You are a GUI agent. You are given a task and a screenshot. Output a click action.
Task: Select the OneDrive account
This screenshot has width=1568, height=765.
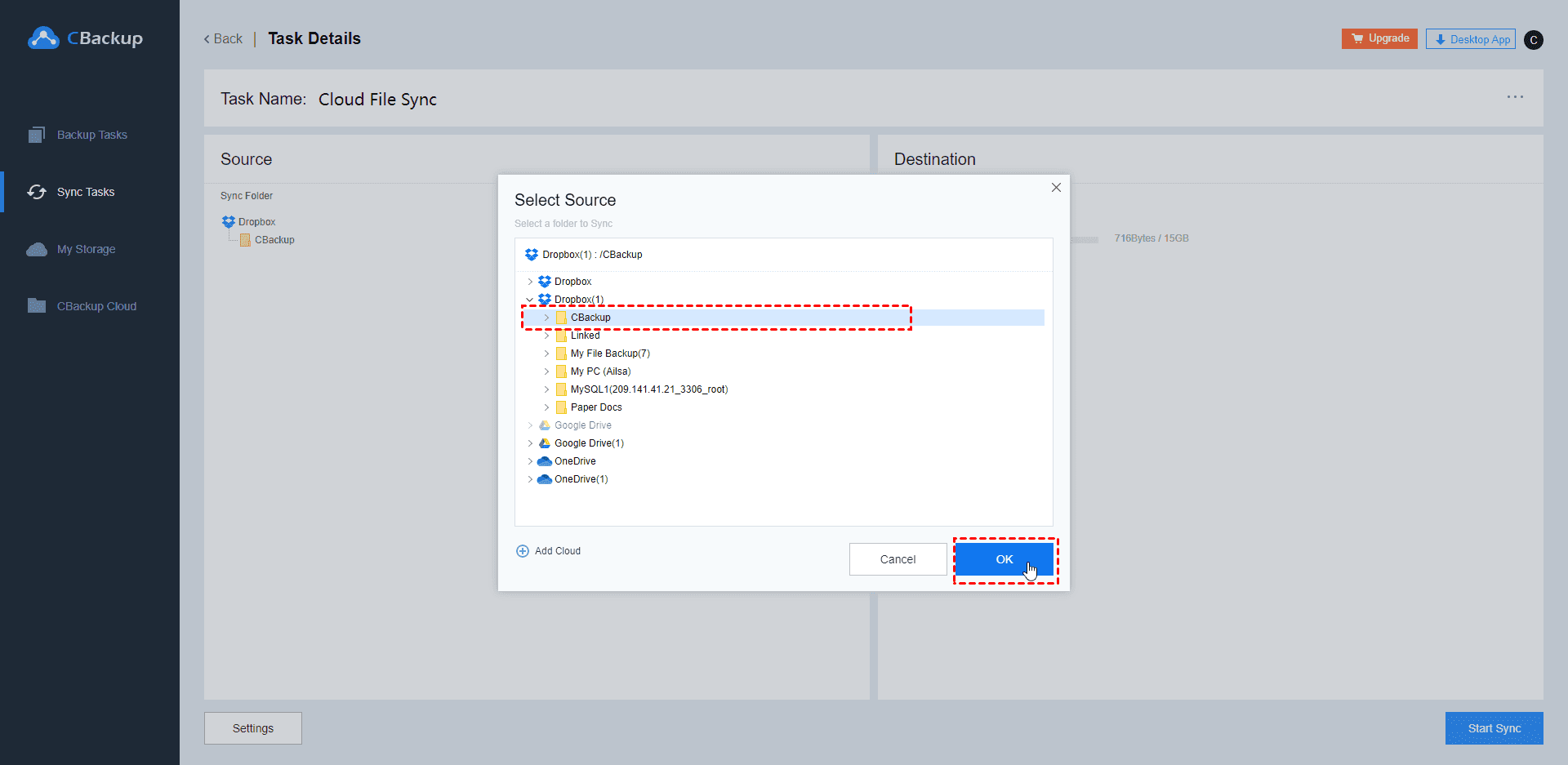pos(575,461)
